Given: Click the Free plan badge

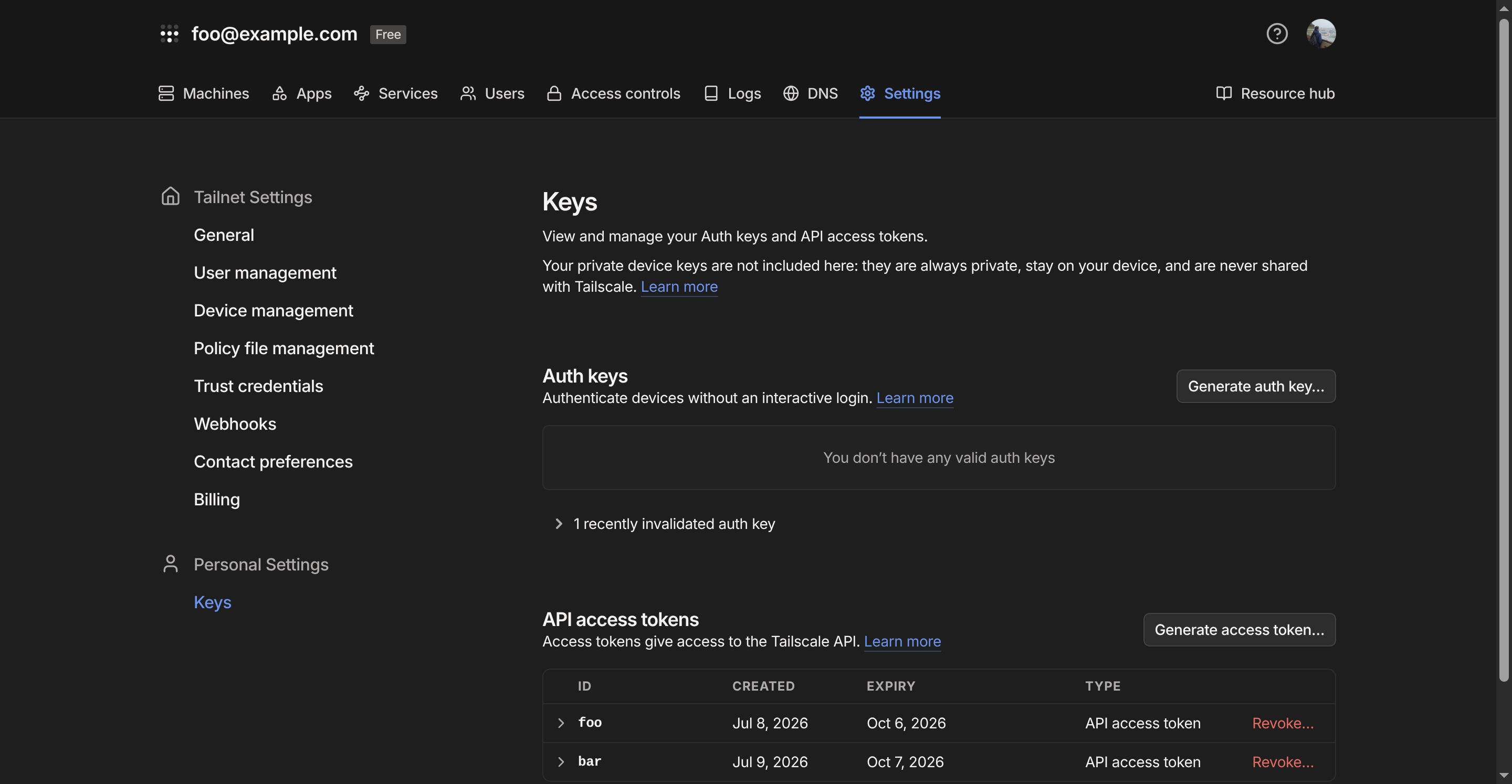Looking at the screenshot, I should click(388, 34).
